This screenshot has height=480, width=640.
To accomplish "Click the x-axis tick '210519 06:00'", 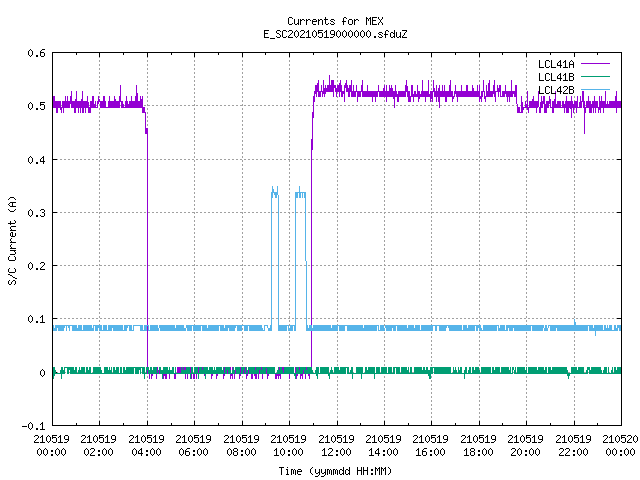I will pos(193,446).
